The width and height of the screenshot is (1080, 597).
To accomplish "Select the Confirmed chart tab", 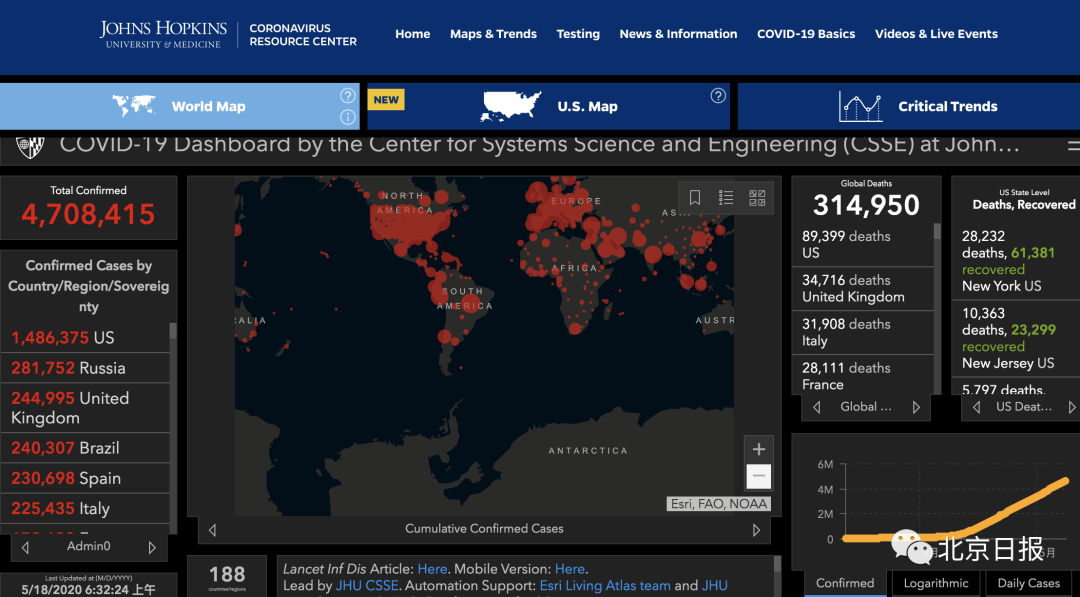I will [845, 583].
